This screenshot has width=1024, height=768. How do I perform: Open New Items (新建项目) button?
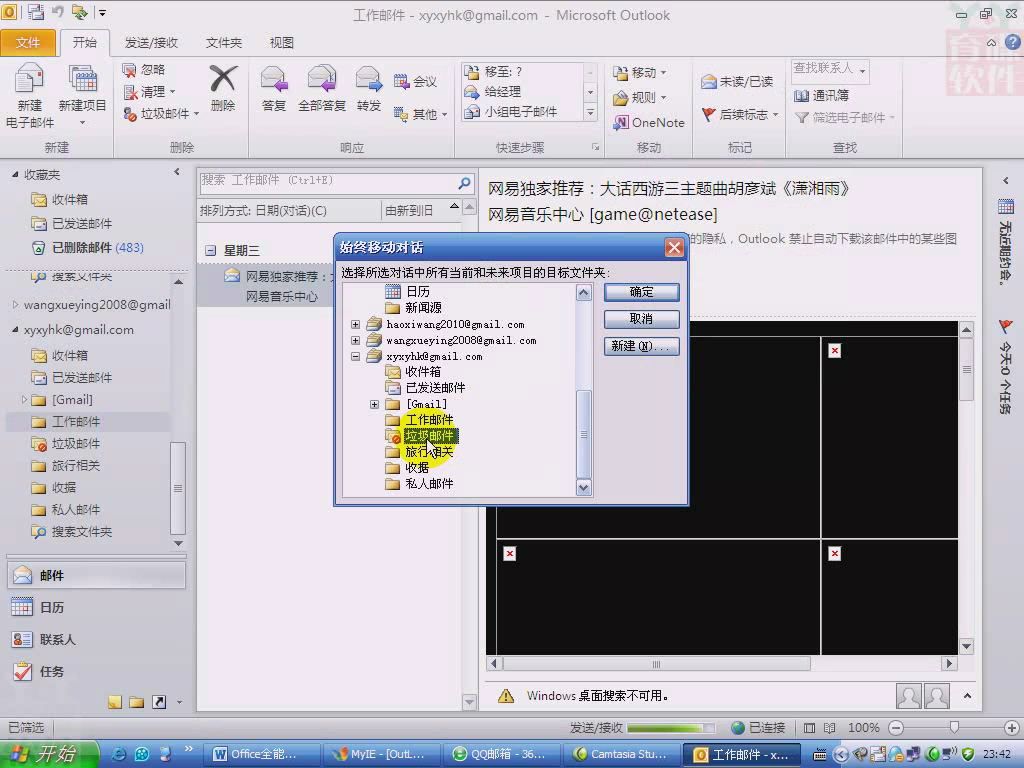click(82, 95)
